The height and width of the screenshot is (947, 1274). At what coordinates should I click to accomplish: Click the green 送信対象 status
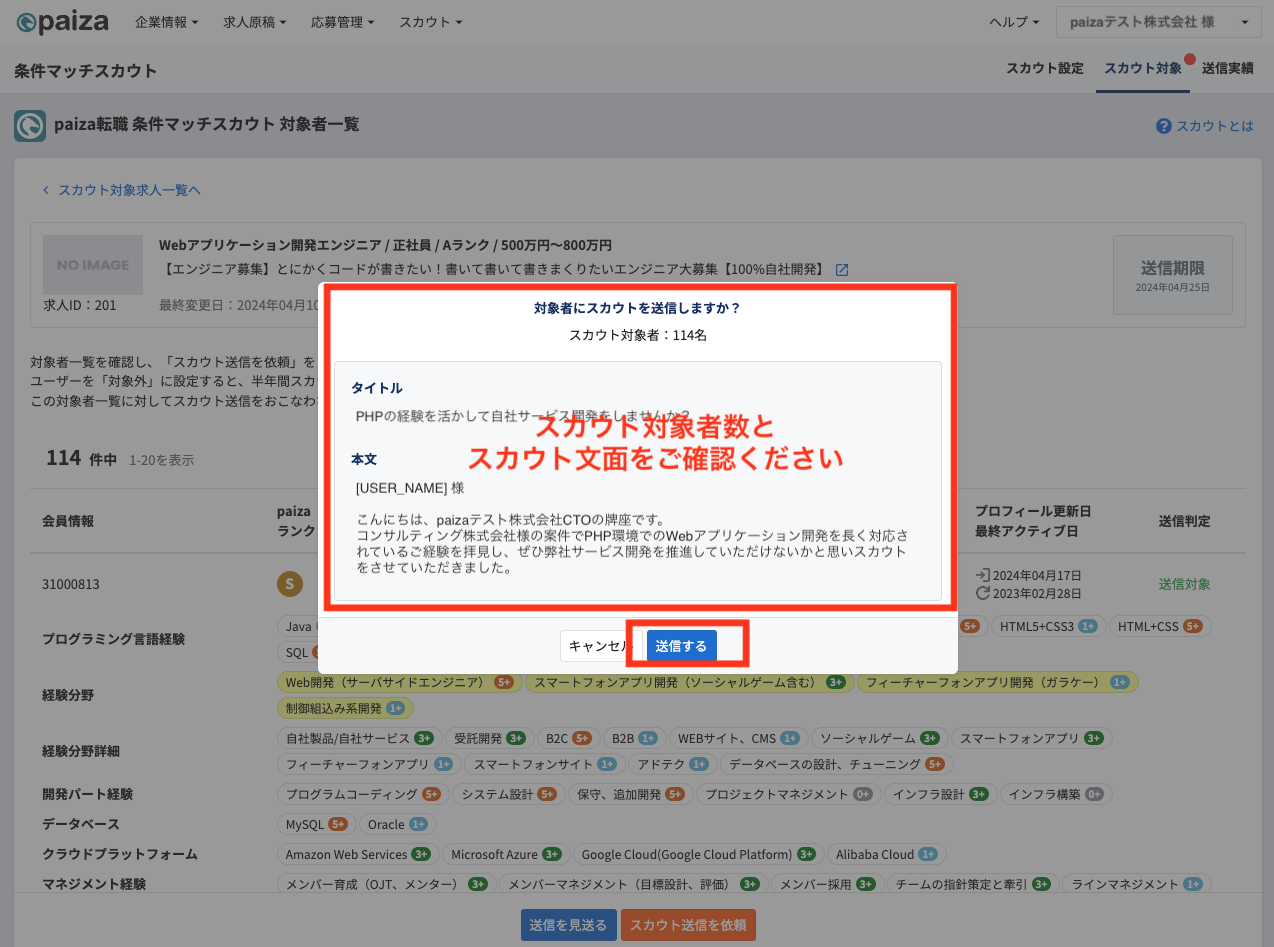(1184, 584)
